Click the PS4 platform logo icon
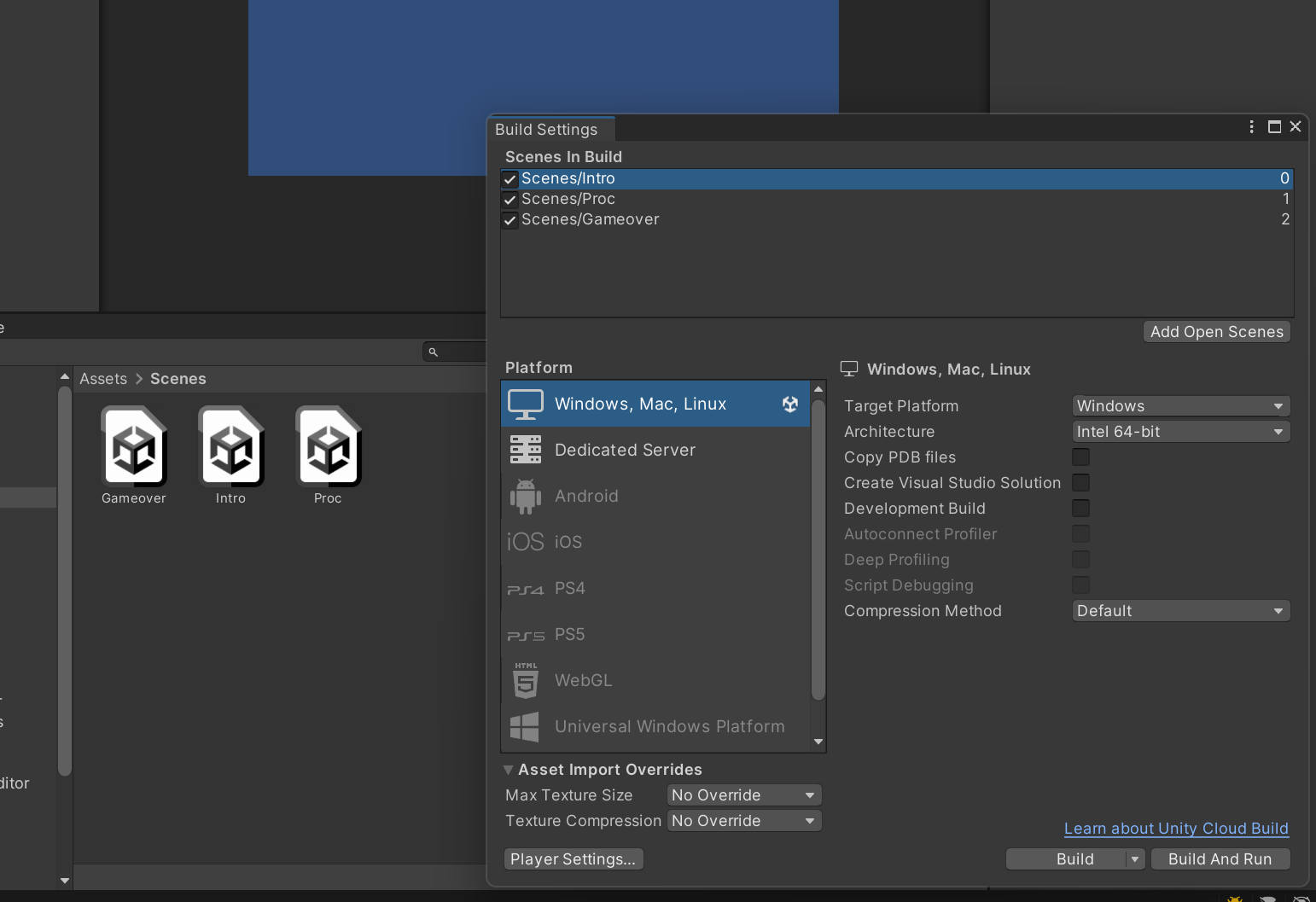This screenshot has height=902, width=1316. click(x=526, y=589)
